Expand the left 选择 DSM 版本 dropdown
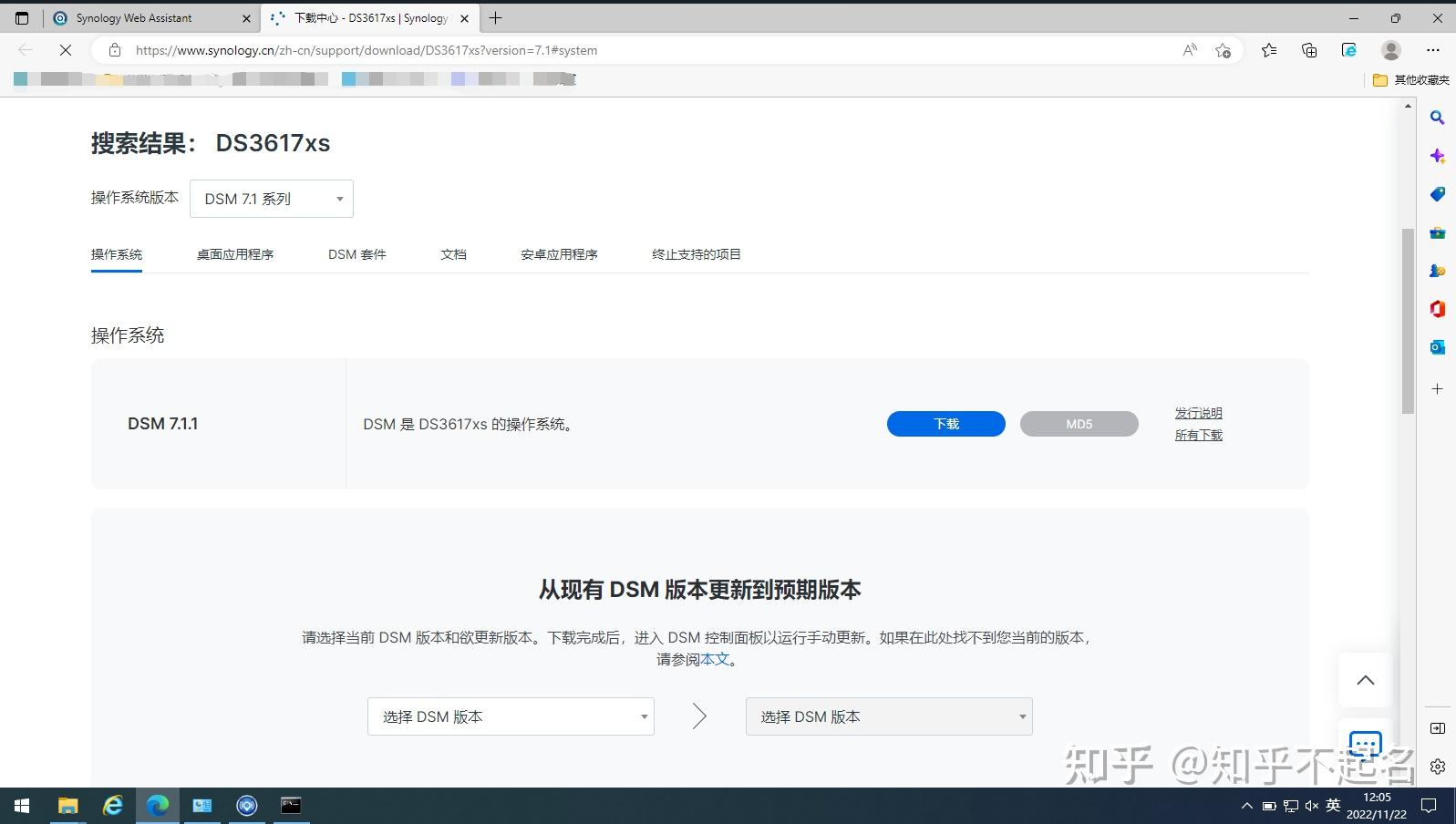Viewport: 1456px width, 824px height. 511,716
